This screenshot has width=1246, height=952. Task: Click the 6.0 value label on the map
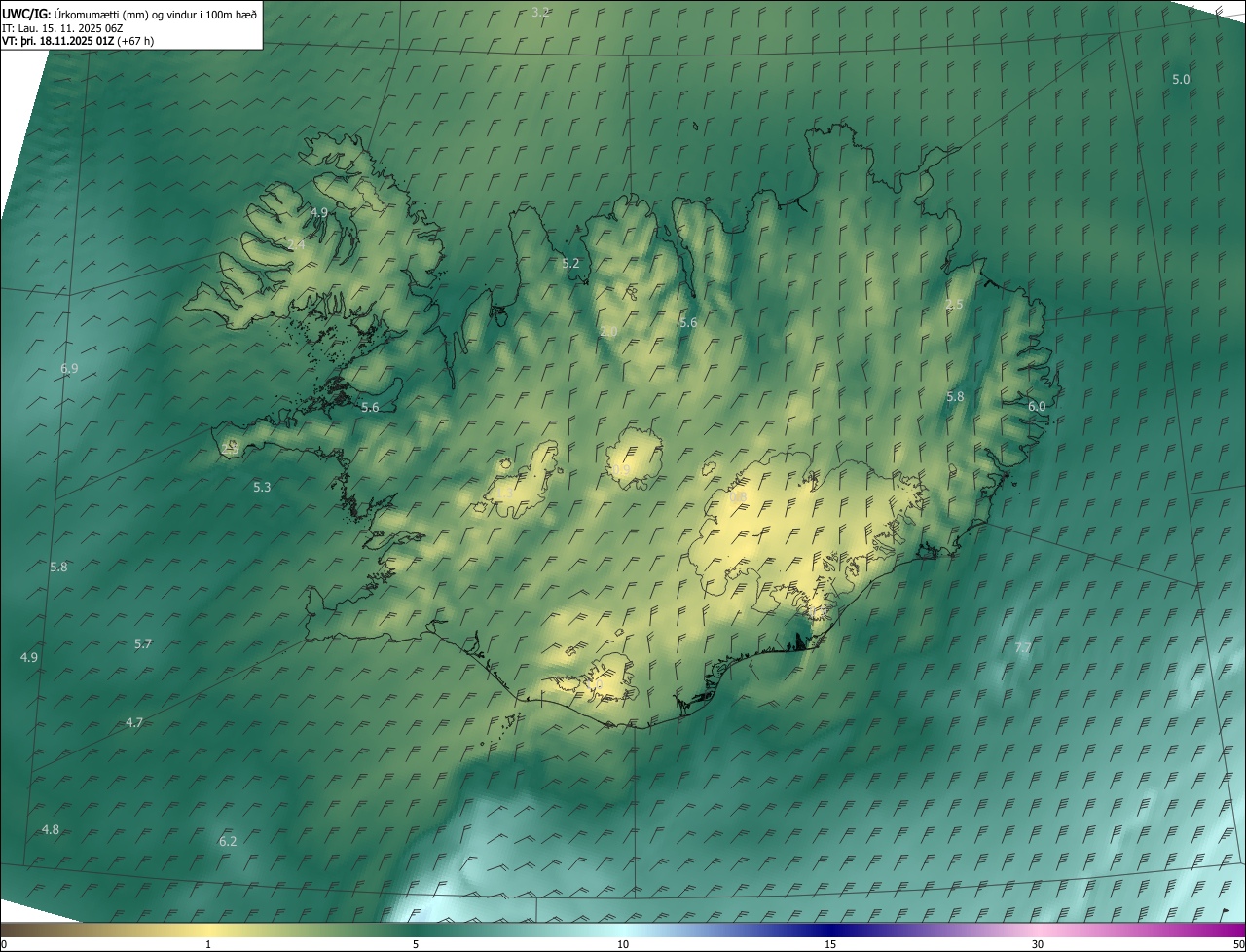(1037, 406)
